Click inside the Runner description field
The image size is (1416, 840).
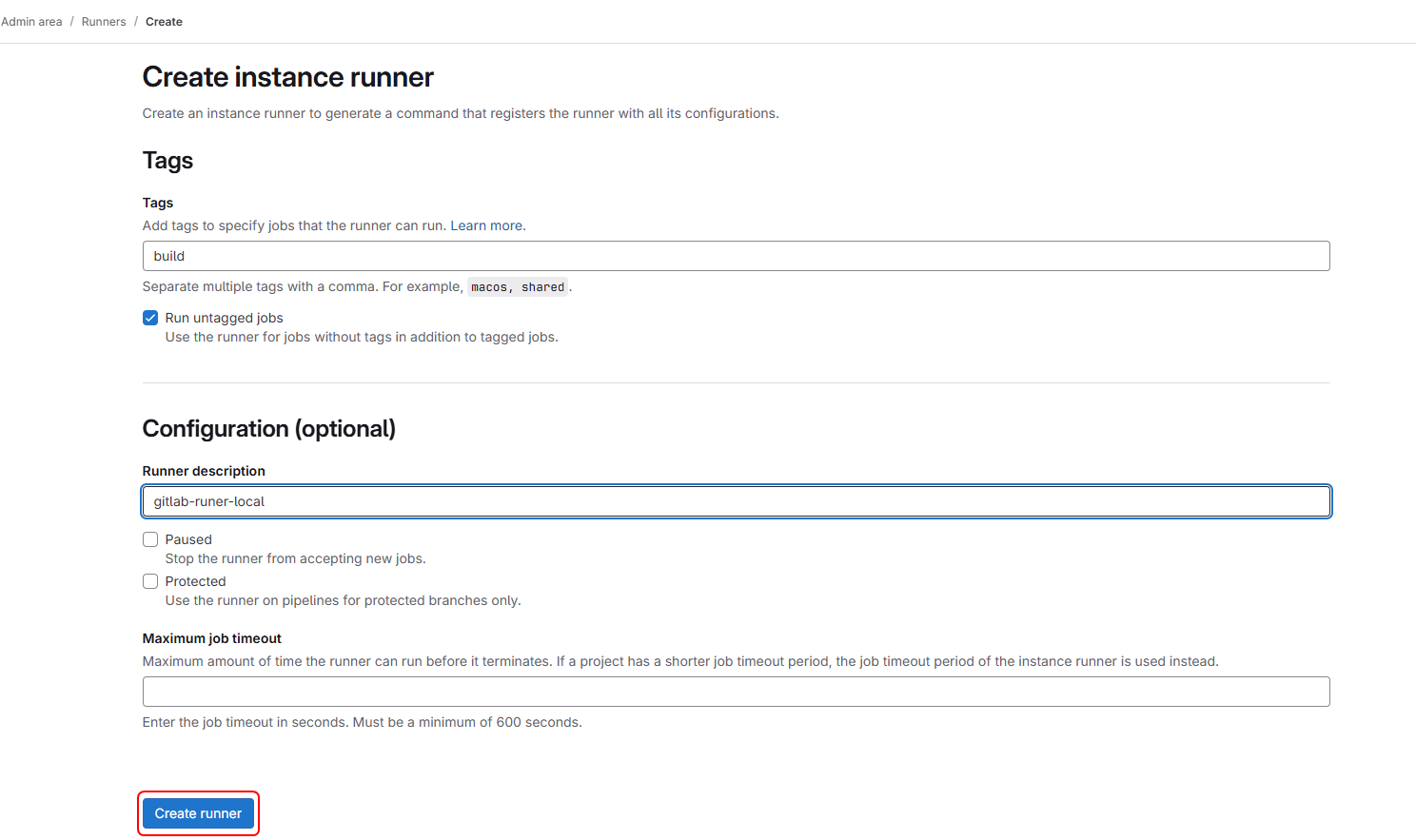click(736, 501)
